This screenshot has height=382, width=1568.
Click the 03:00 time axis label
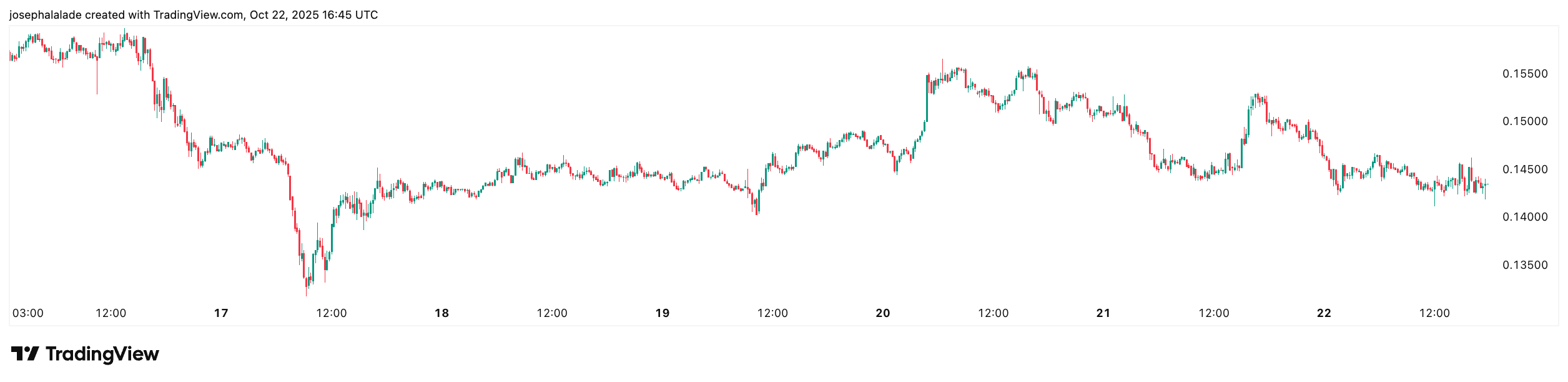pos(28,313)
